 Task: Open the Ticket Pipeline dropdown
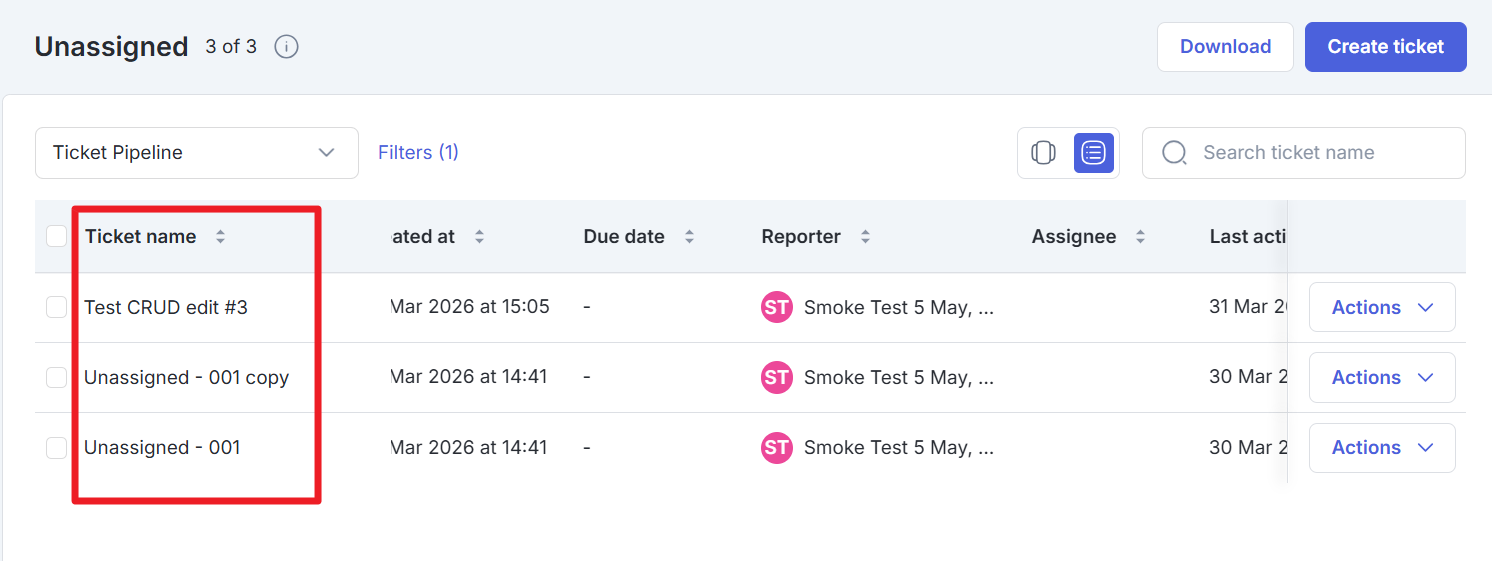tap(196, 153)
